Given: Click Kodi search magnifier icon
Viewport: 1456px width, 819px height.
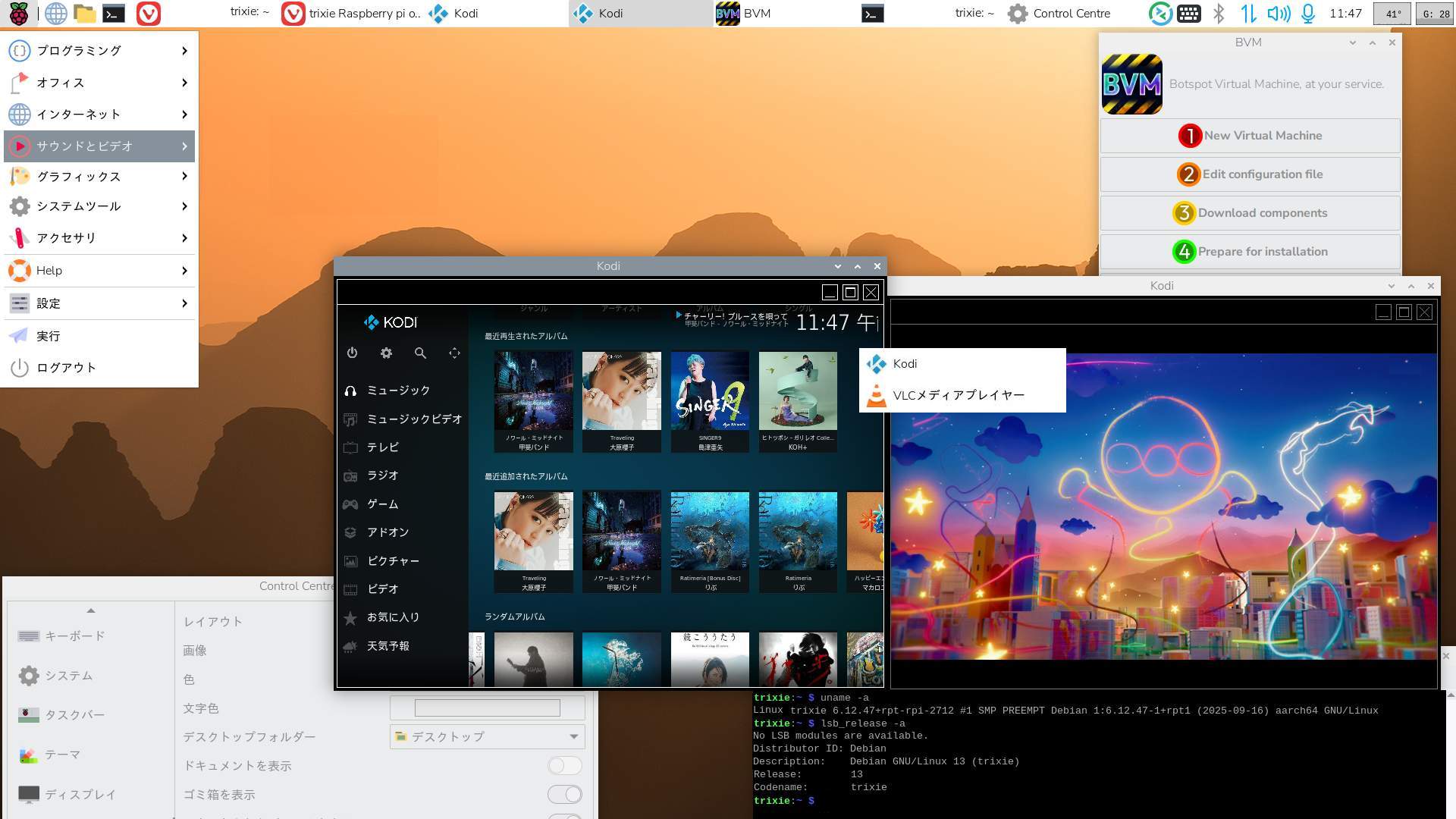Looking at the screenshot, I should (420, 353).
